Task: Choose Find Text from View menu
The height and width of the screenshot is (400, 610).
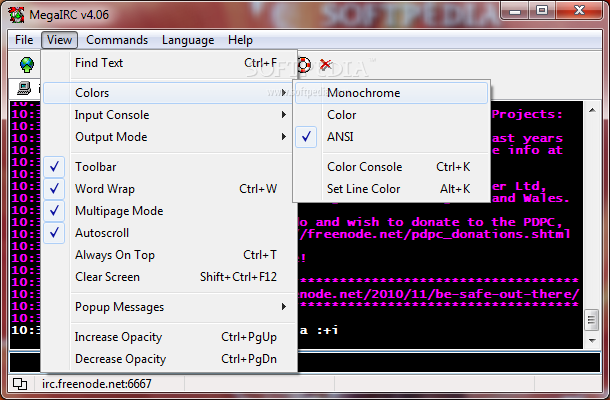Action: tap(170, 63)
